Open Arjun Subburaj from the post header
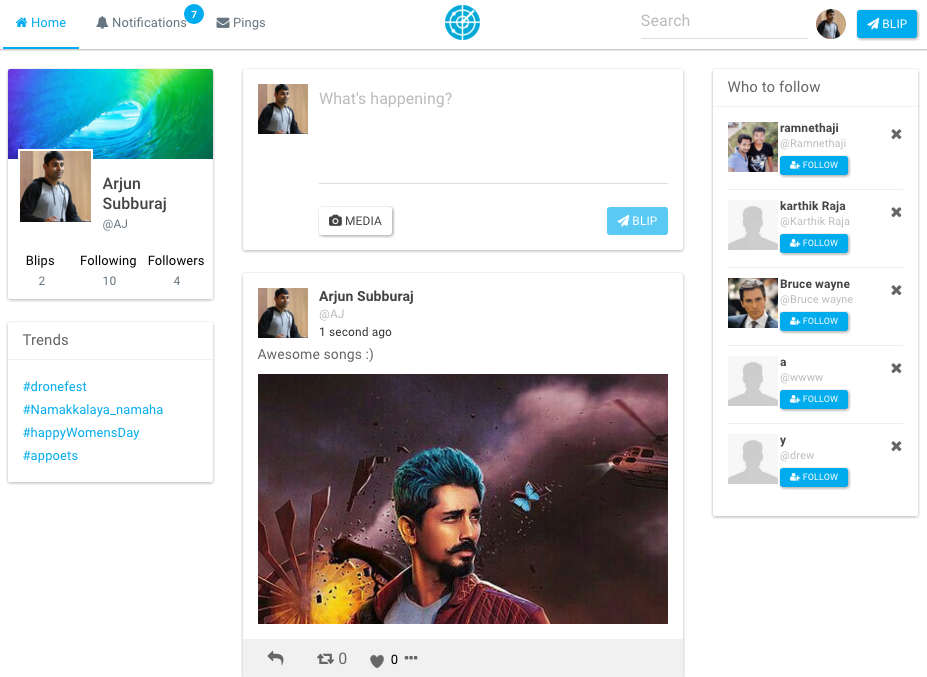Screen dimensions: 927x677 pos(366,296)
